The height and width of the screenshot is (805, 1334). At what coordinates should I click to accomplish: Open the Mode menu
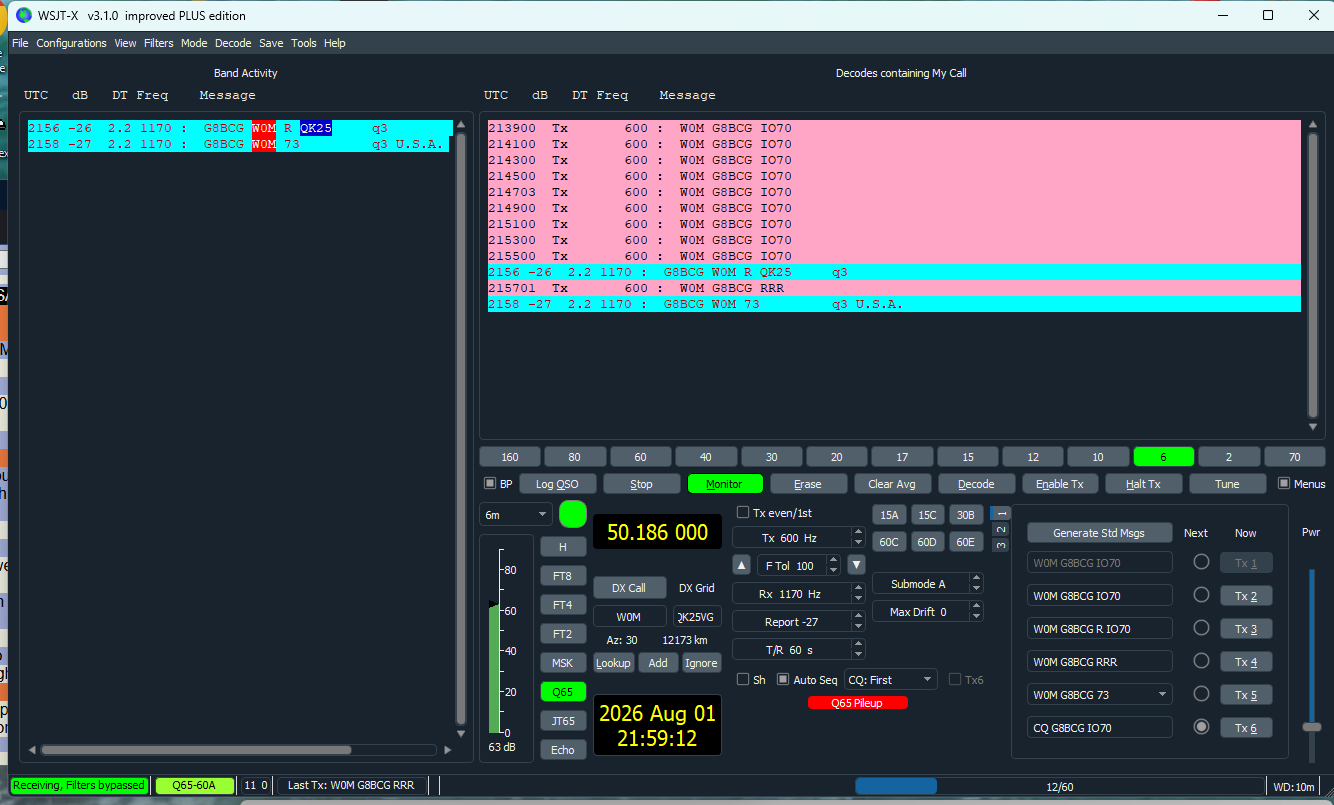(194, 43)
